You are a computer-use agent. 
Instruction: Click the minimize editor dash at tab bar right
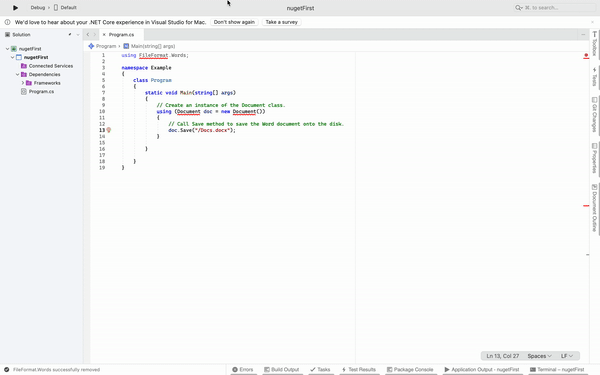(x=583, y=34)
